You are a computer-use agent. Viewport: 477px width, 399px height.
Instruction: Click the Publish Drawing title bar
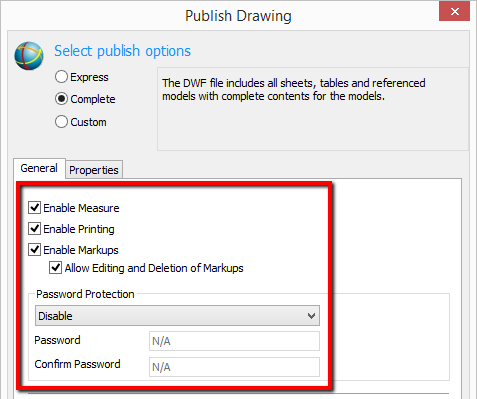(238, 16)
